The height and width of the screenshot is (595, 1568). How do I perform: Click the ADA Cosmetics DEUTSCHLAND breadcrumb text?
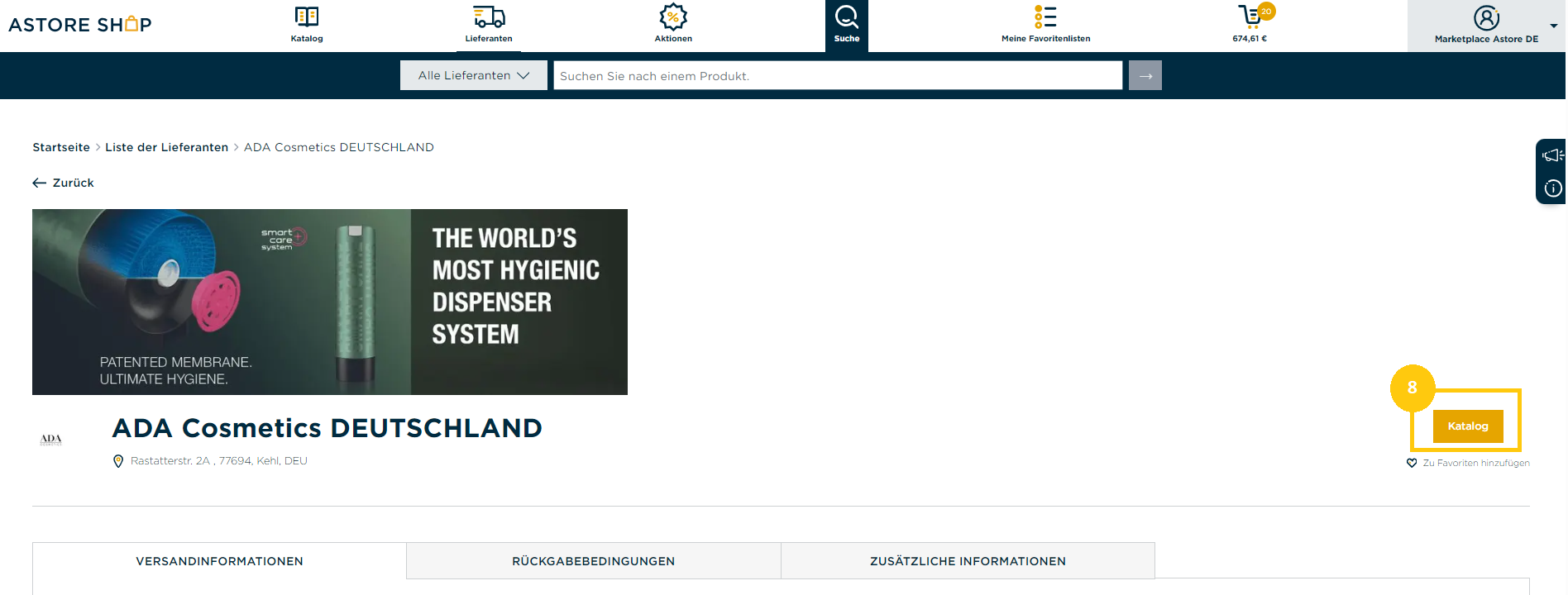339,147
